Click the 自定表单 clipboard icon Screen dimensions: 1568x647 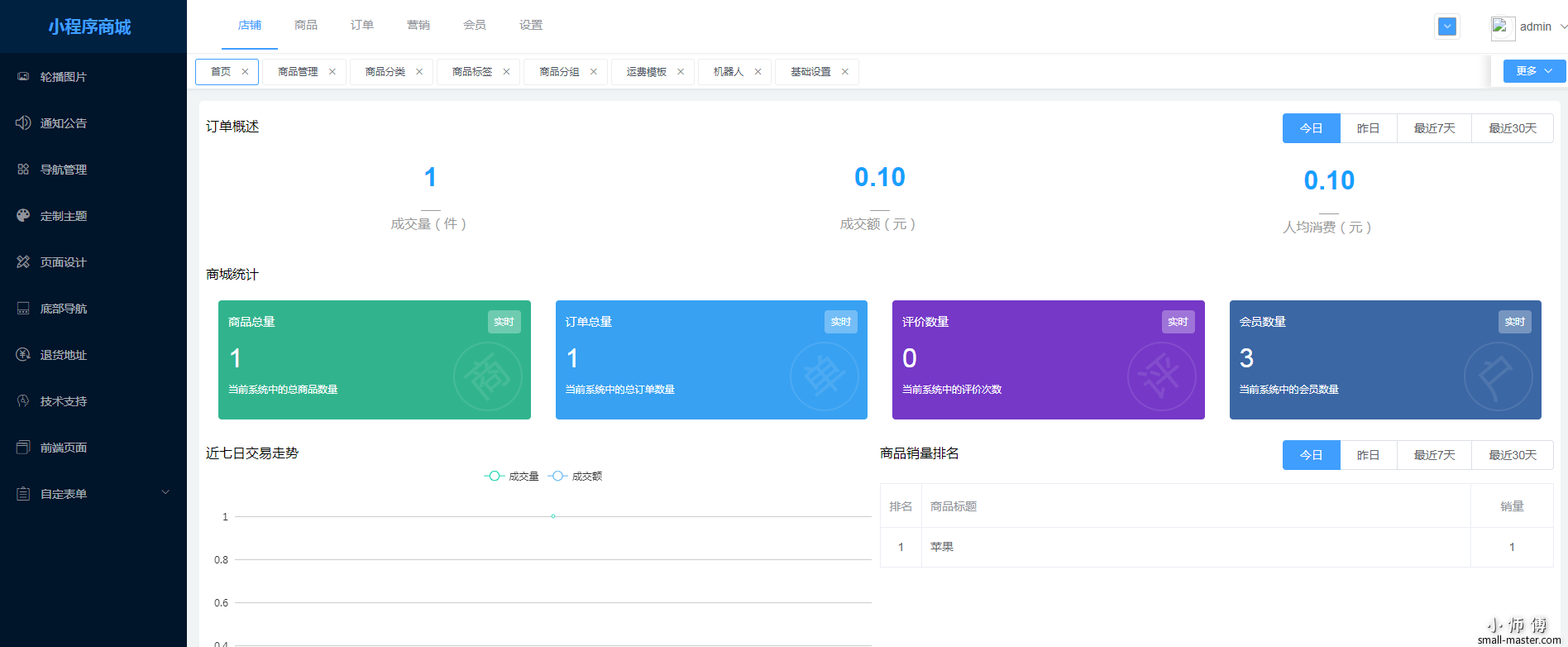pyautogui.click(x=23, y=493)
